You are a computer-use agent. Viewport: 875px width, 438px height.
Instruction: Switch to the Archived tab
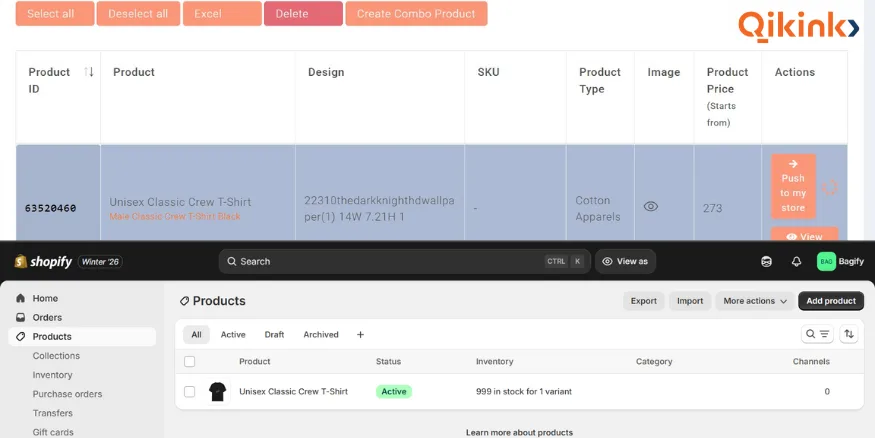pos(321,334)
